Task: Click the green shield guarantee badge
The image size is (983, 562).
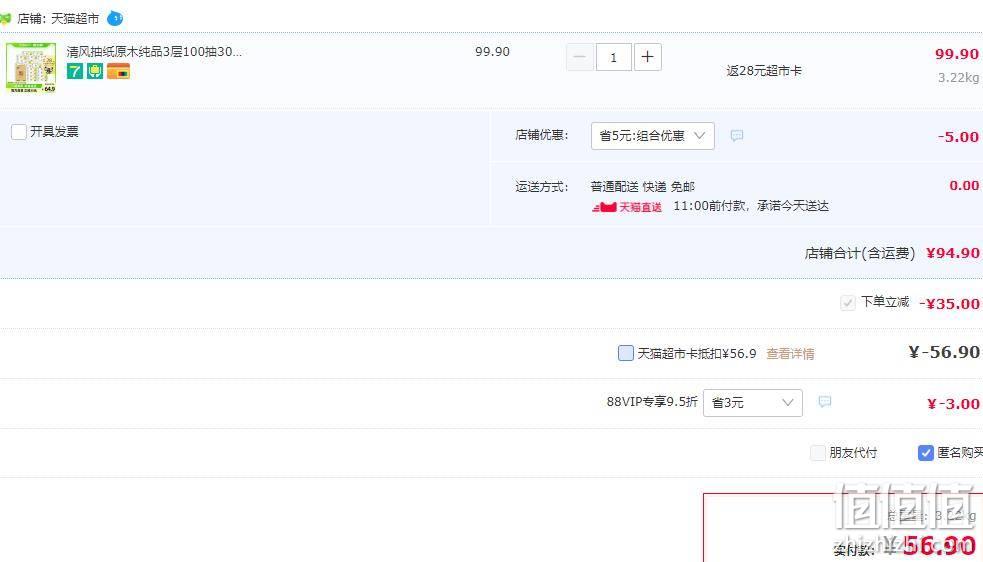Action: 95,71
